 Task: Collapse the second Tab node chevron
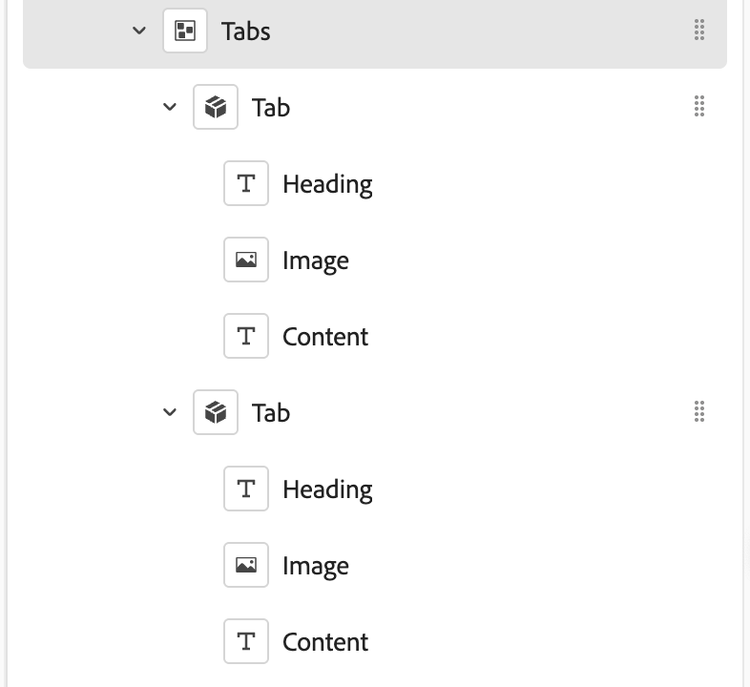pyautogui.click(x=169, y=412)
